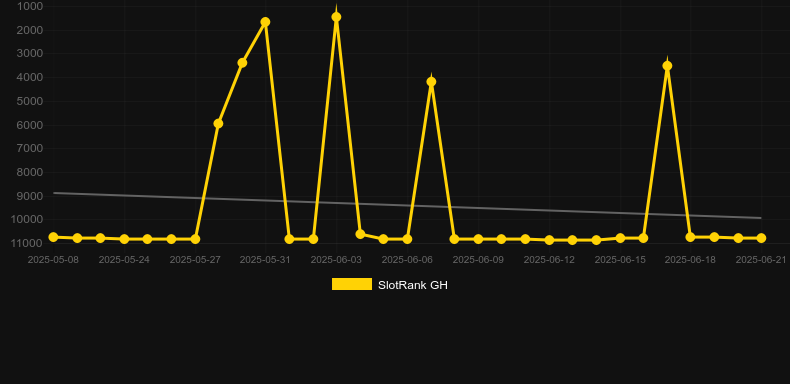Click the gray trend line
Image resolution: width=790 pixels, height=384 pixels.
(407, 205)
